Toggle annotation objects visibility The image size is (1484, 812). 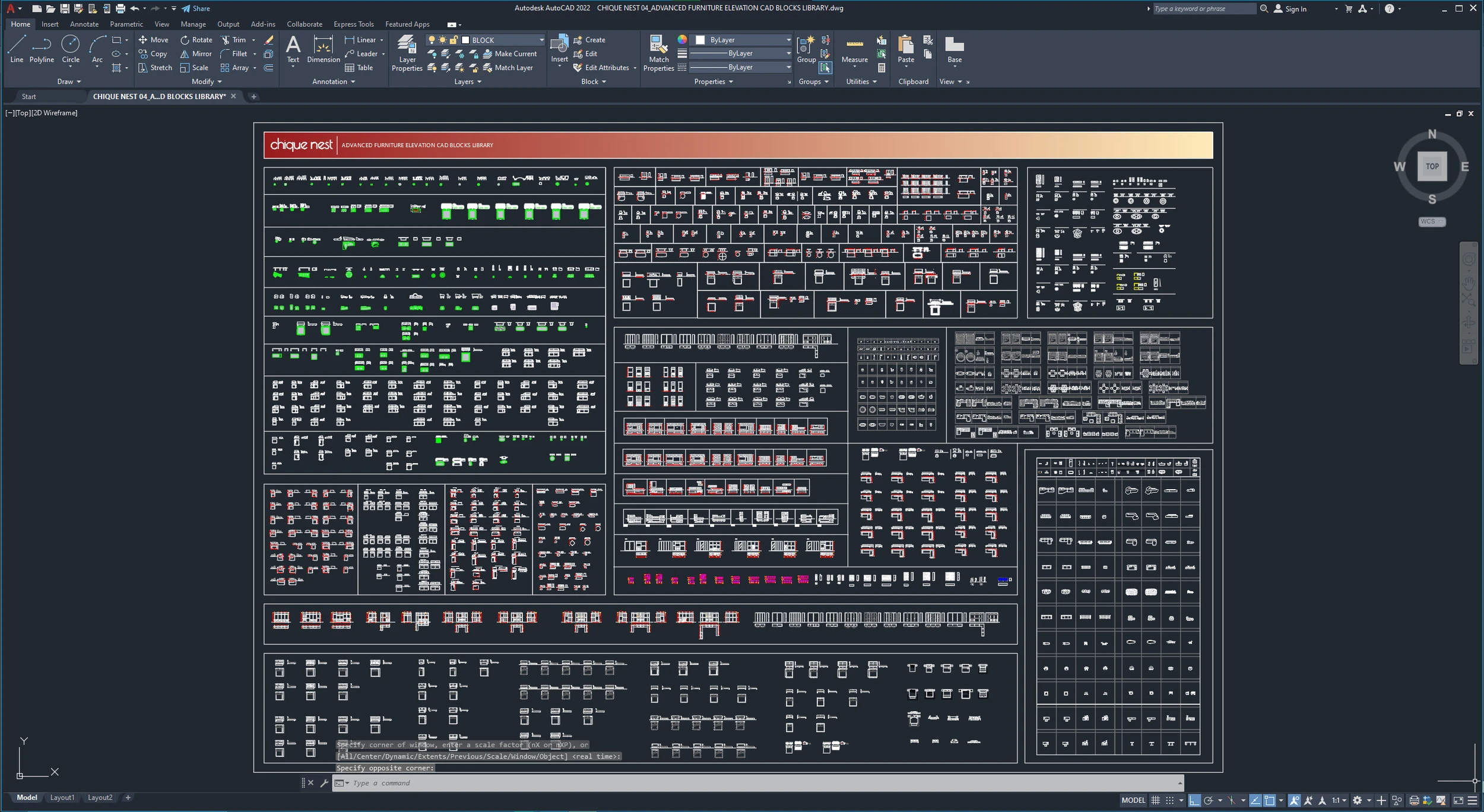(x=1294, y=800)
